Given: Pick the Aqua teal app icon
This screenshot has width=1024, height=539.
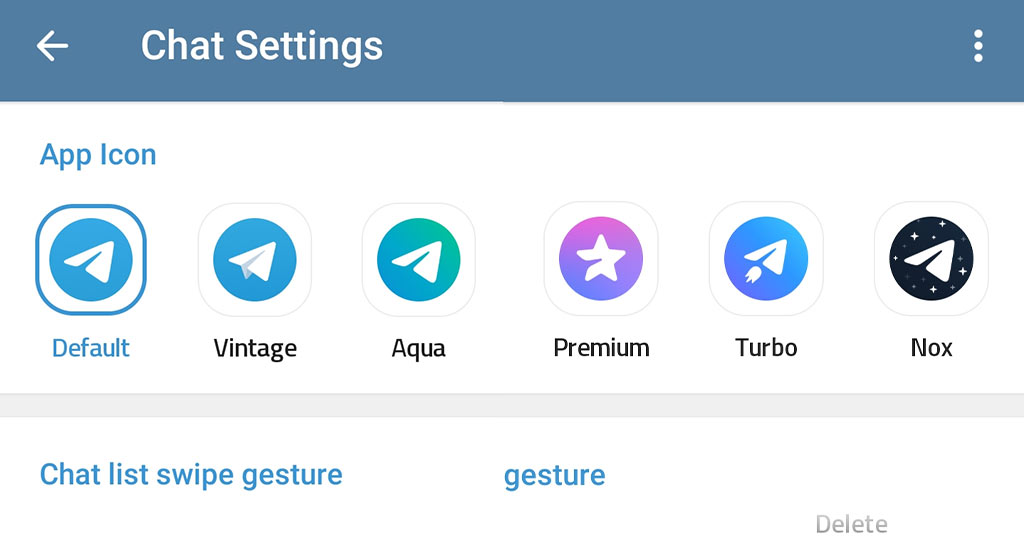Looking at the screenshot, I should 418,260.
